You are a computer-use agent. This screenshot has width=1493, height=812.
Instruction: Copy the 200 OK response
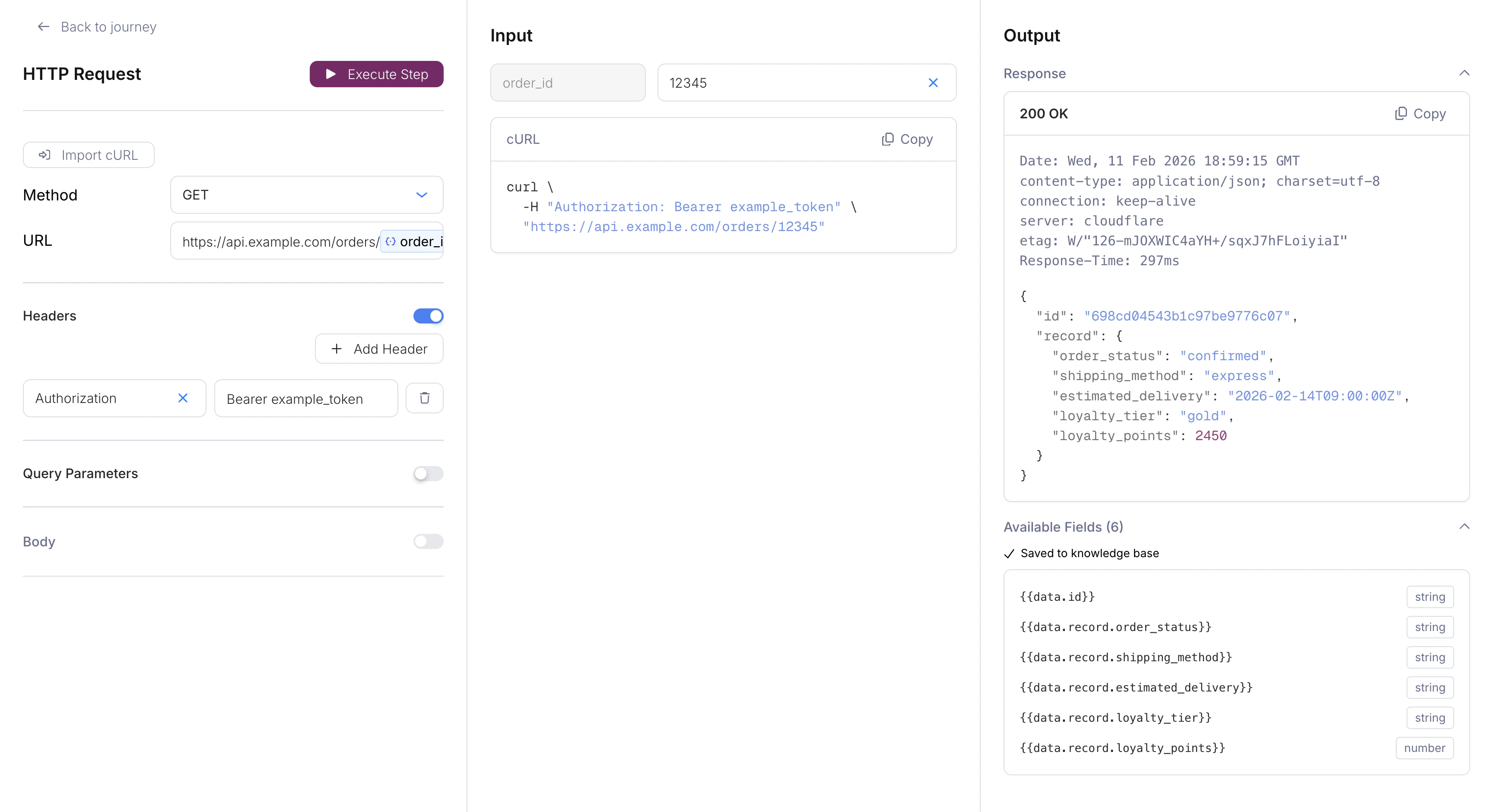tap(1420, 114)
